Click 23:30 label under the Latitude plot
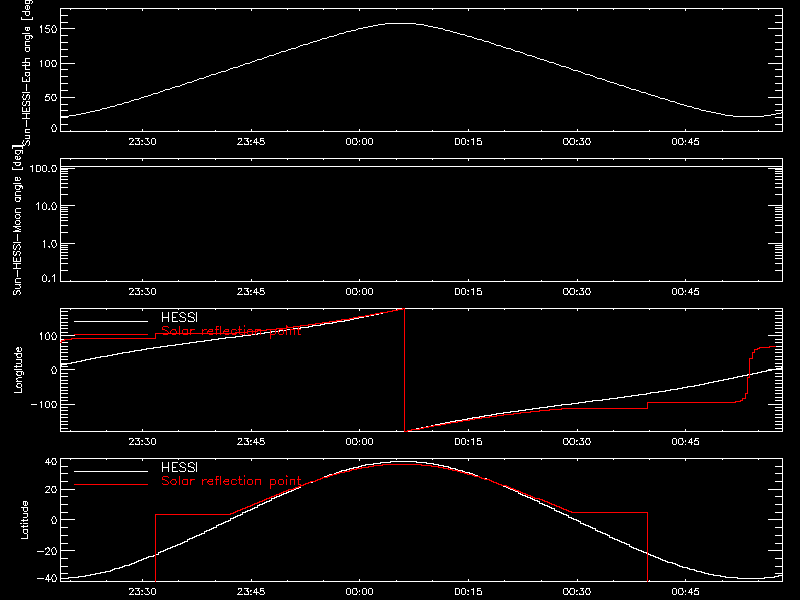The image size is (800, 600). click(142, 591)
